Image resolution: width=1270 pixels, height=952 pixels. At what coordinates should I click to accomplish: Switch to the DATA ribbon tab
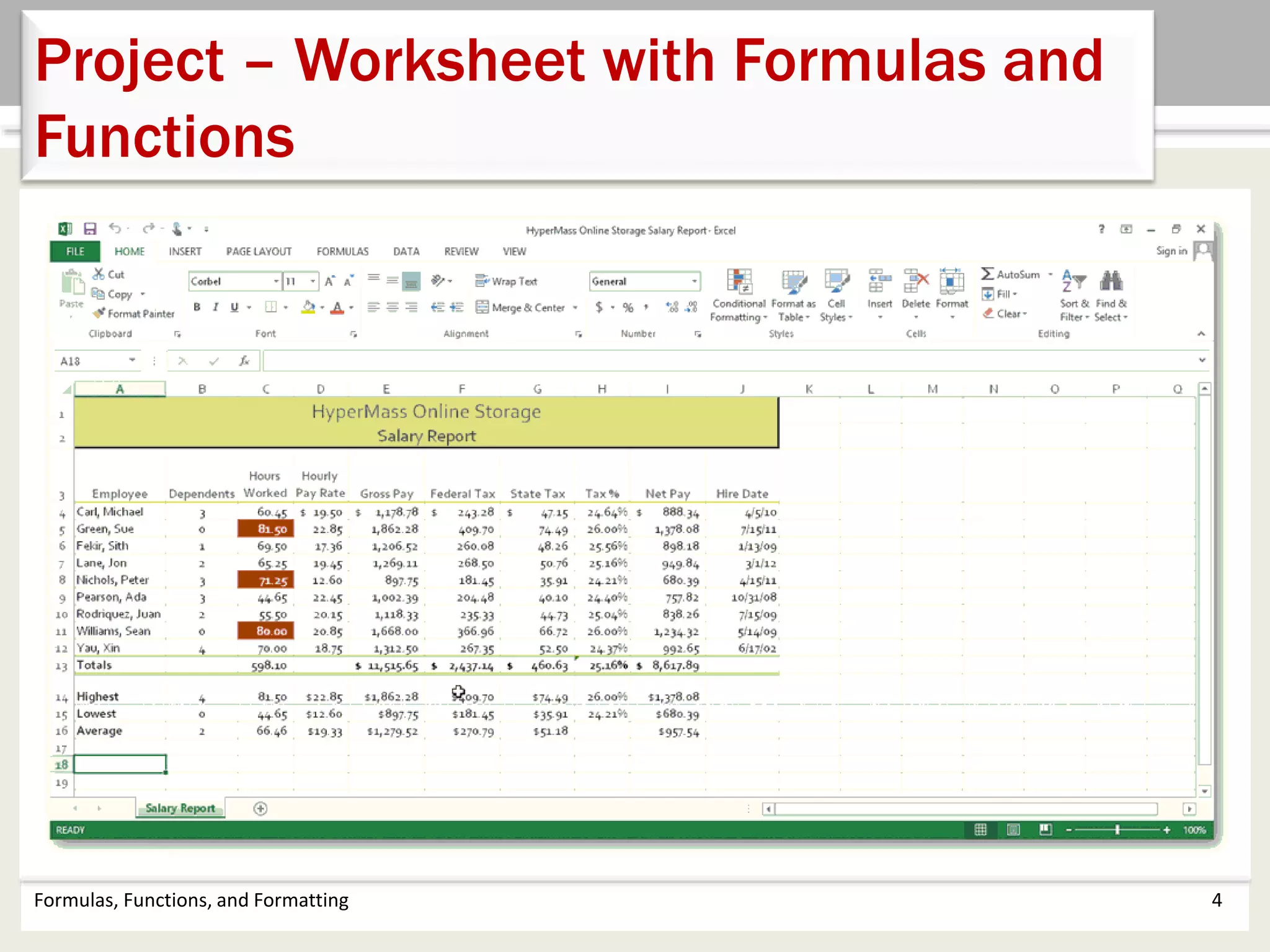click(x=406, y=252)
